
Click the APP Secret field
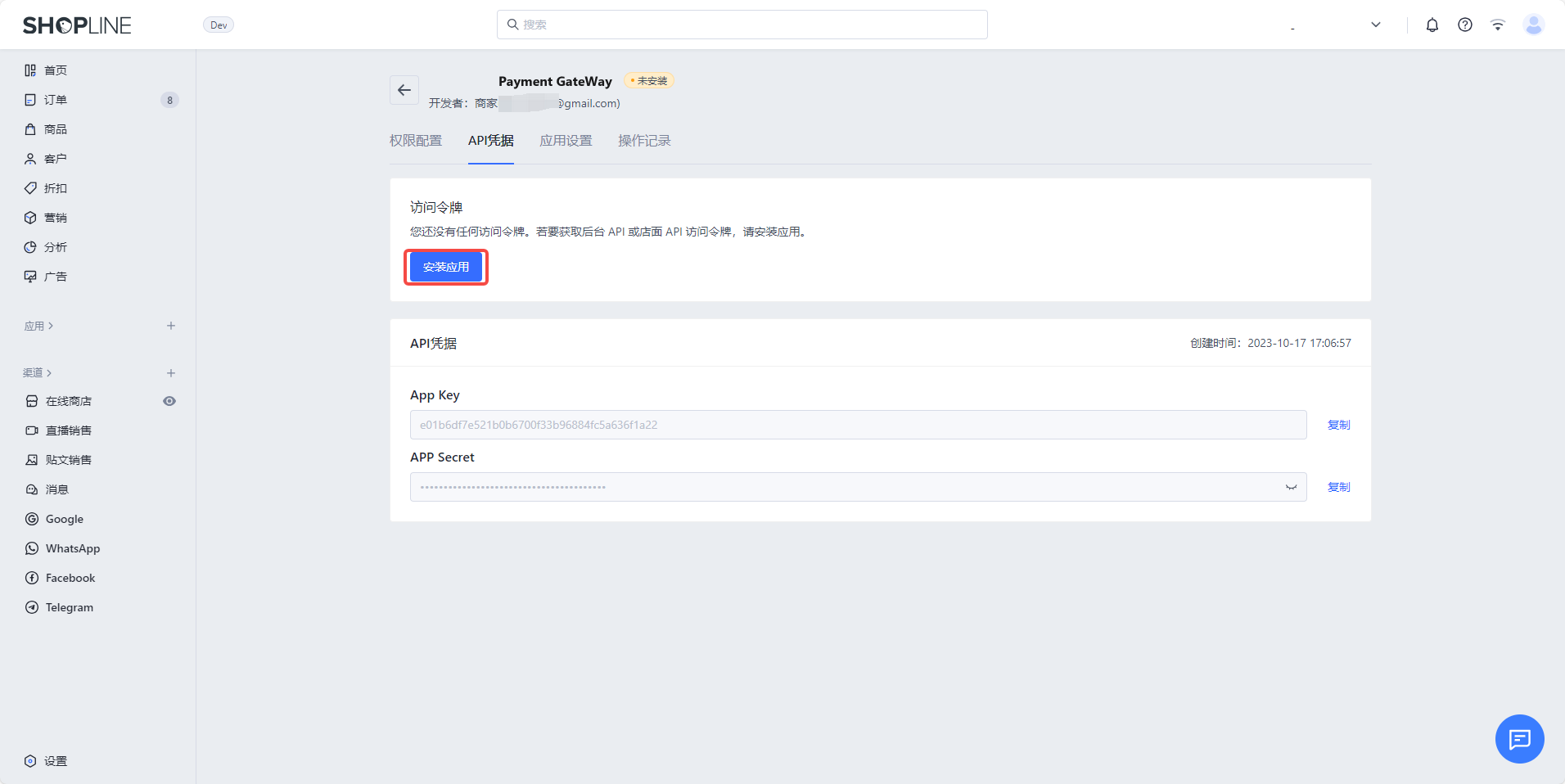point(858,487)
